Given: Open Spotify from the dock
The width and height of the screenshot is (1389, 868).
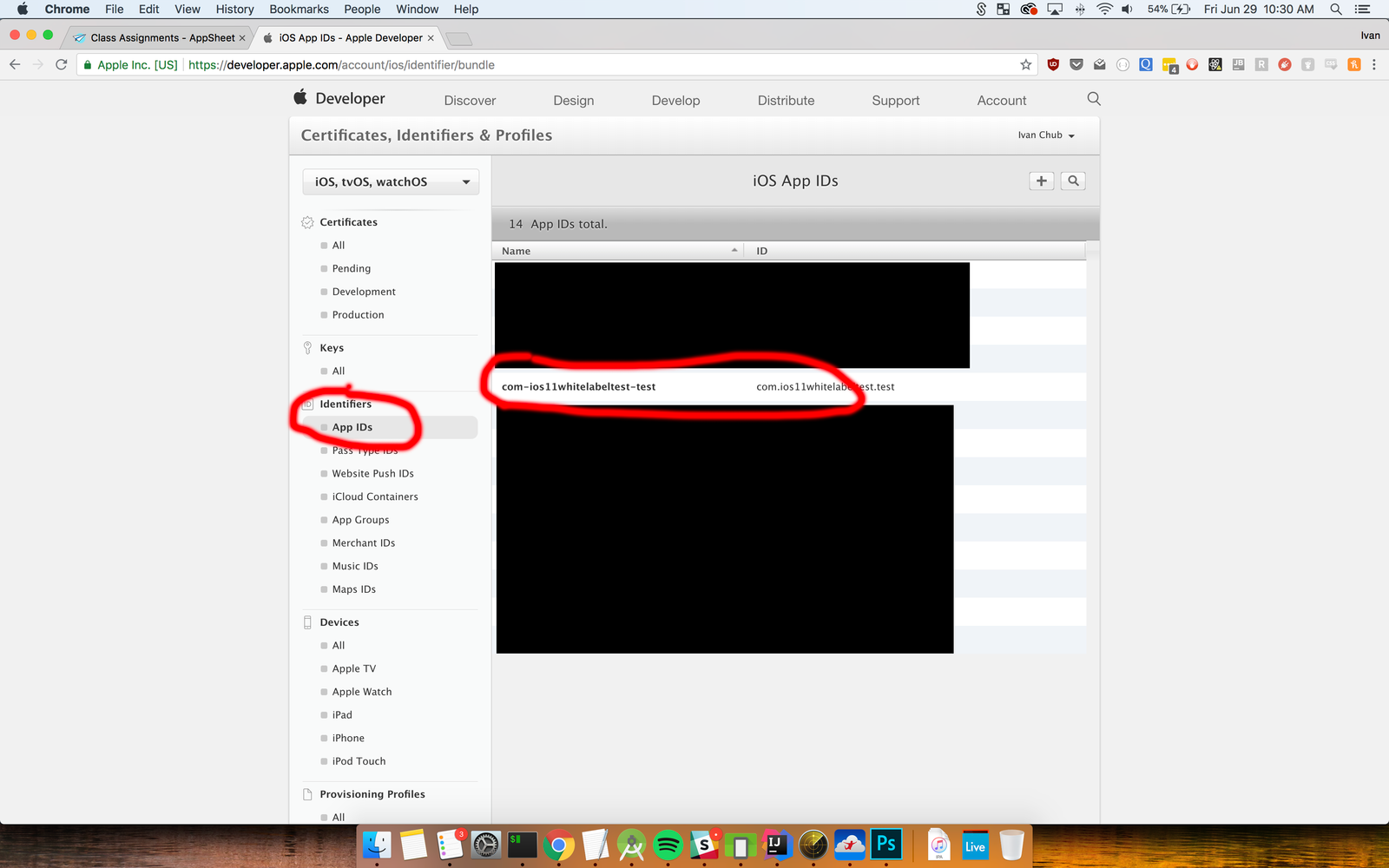Looking at the screenshot, I should coord(668,845).
